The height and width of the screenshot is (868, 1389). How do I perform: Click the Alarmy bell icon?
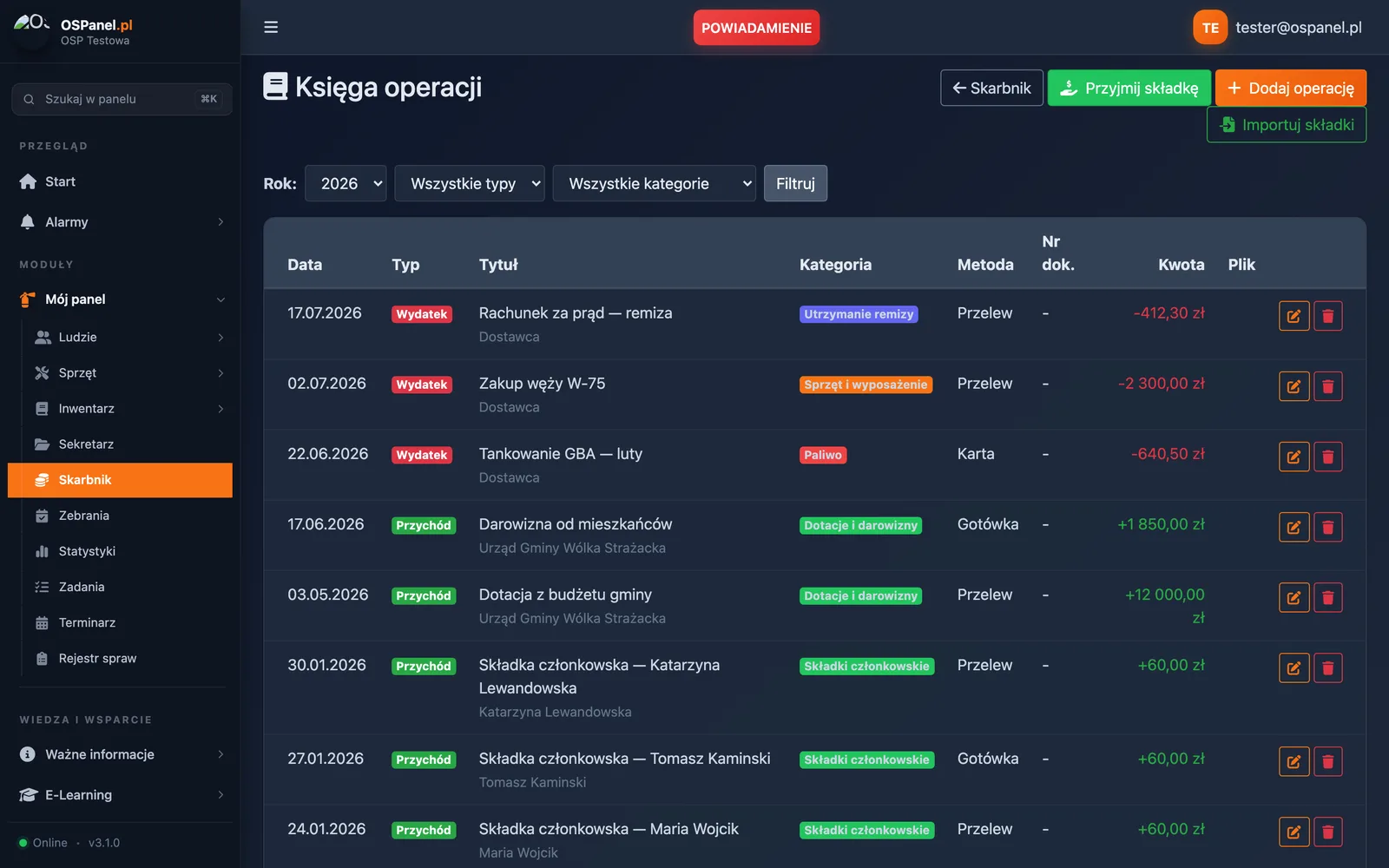pyautogui.click(x=28, y=222)
